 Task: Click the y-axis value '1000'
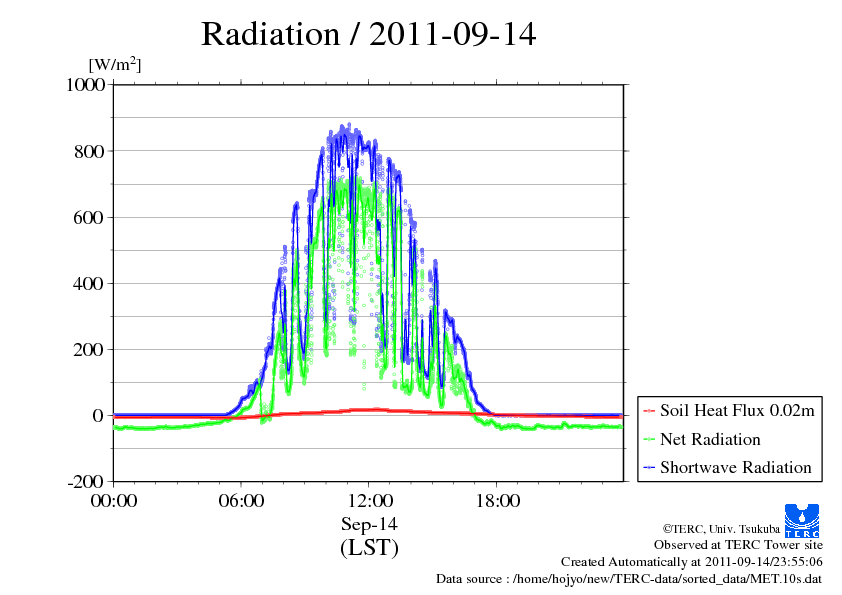click(x=85, y=84)
